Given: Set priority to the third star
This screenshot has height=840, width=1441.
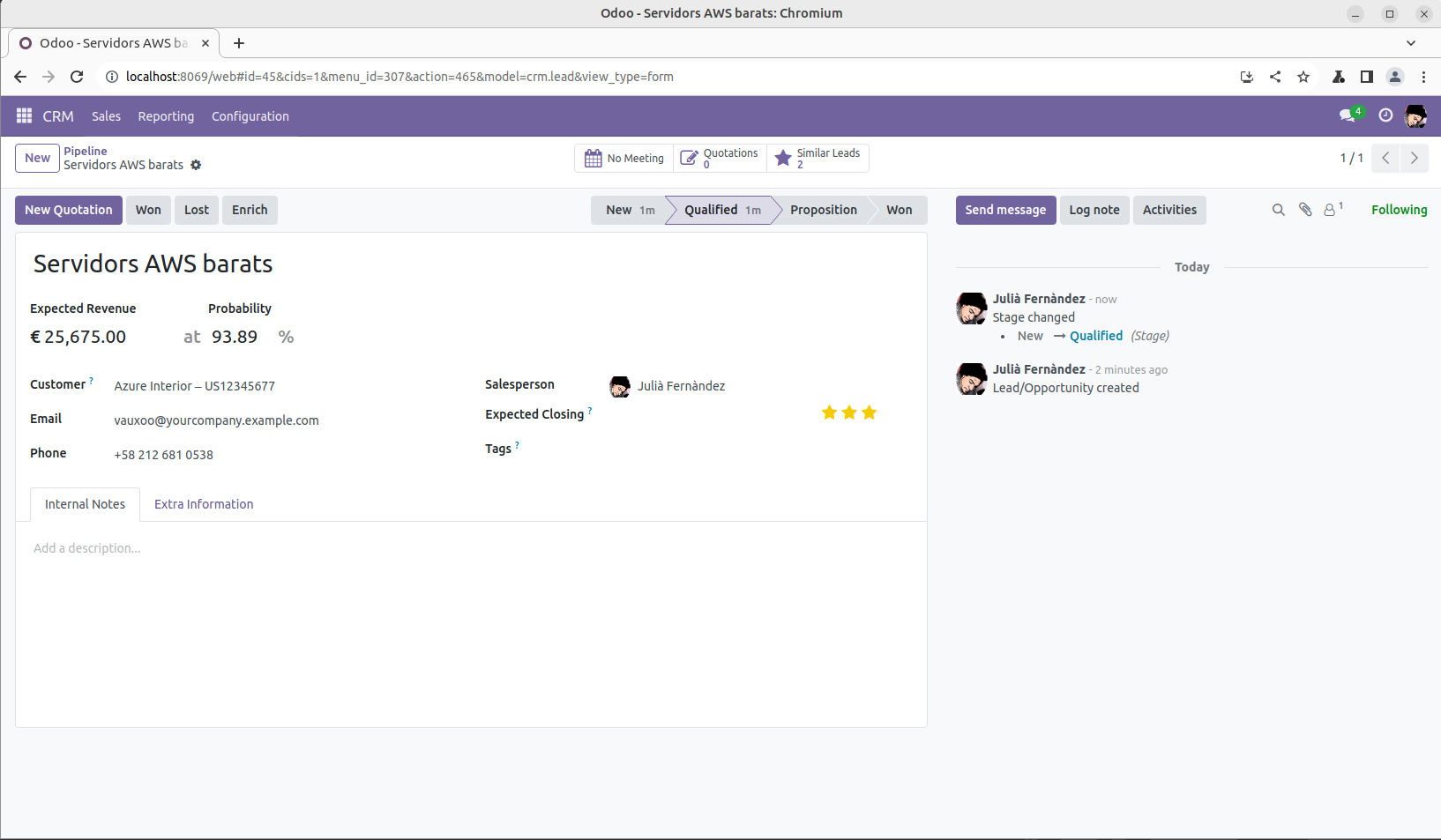Looking at the screenshot, I should (870, 413).
